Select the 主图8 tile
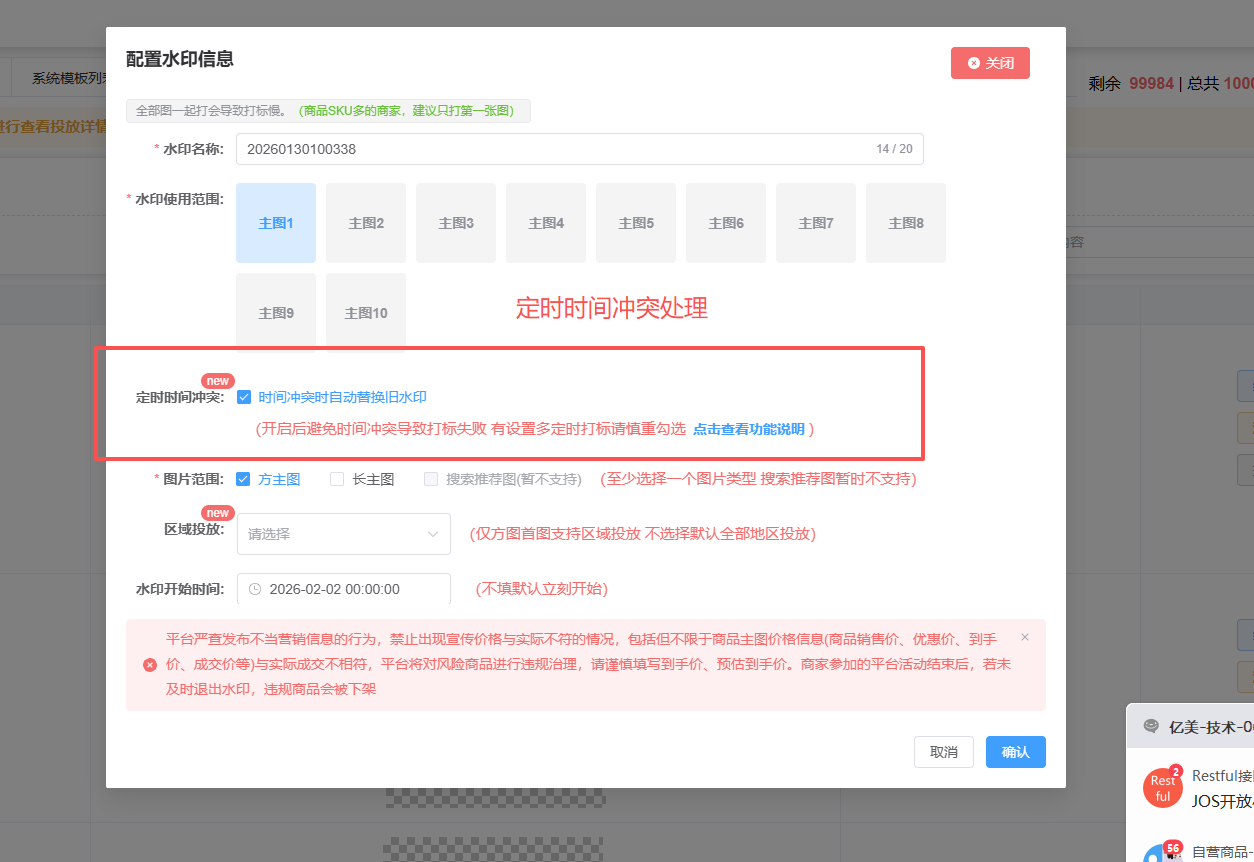This screenshot has width=1254, height=862. (x=906, y=223)
